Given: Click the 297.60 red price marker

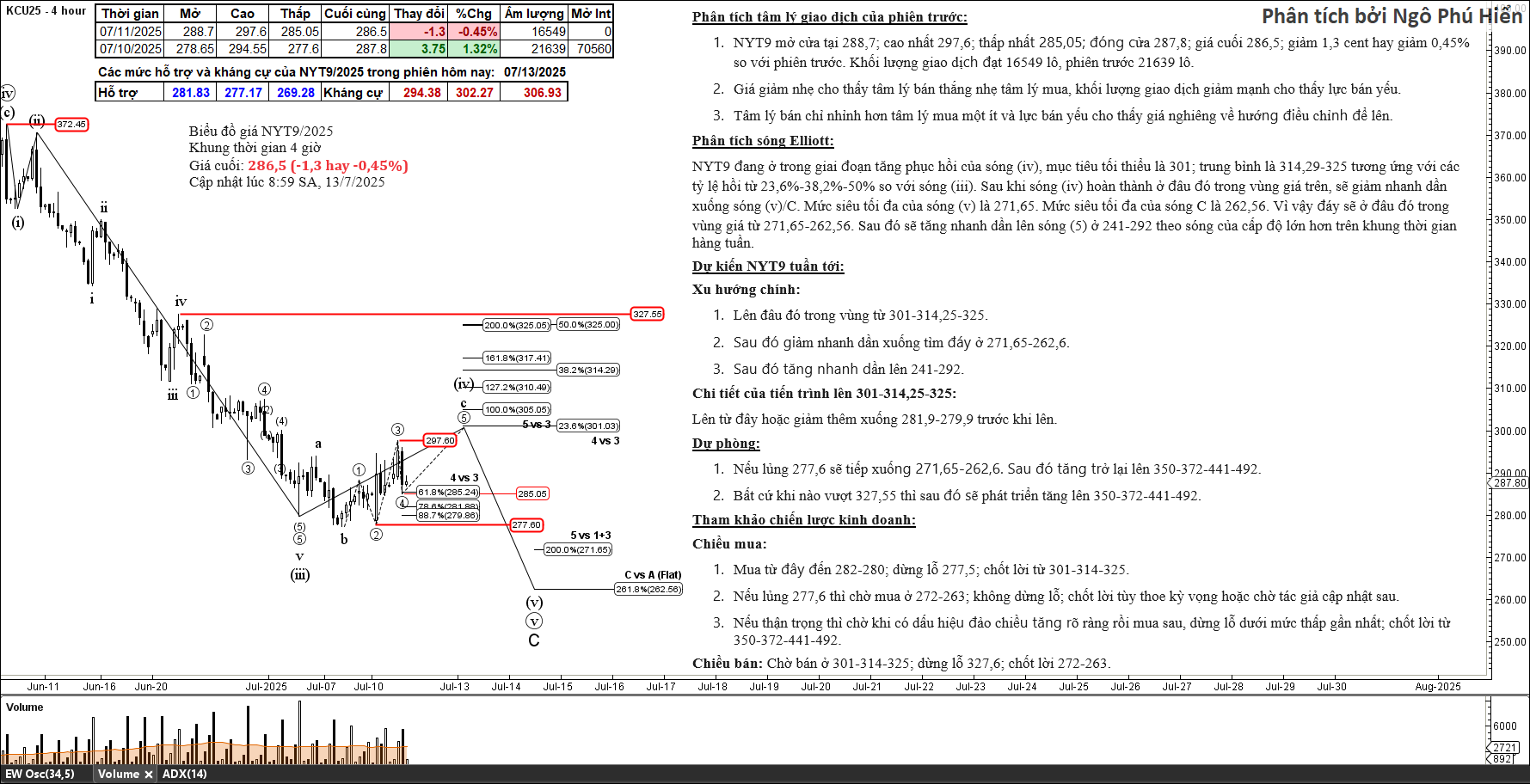Looking at the screenshot, I should pyautogui.click(x=439, y=440).
